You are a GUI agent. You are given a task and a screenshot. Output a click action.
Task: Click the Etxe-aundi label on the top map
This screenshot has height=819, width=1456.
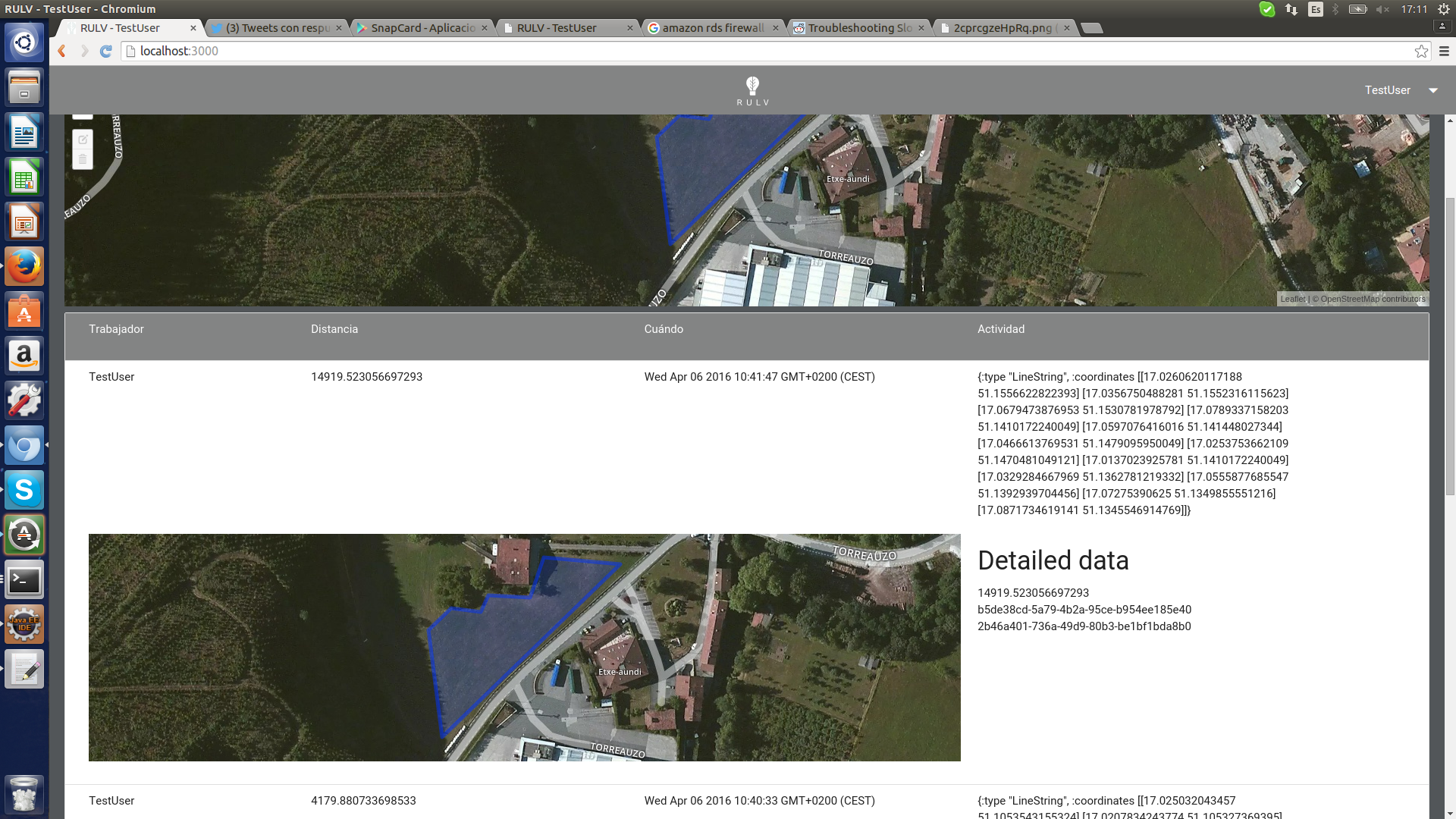tap(848, 179)
